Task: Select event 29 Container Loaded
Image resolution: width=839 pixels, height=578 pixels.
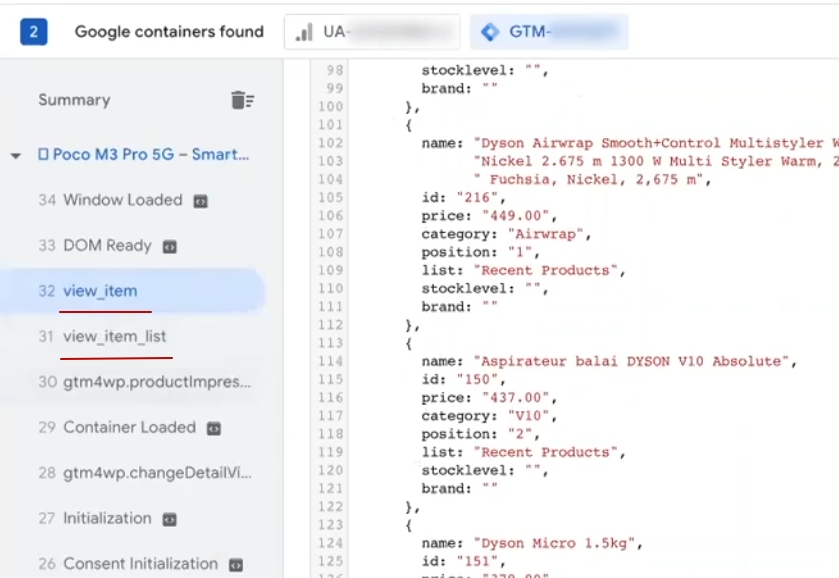Action: [x=131, y=428]
